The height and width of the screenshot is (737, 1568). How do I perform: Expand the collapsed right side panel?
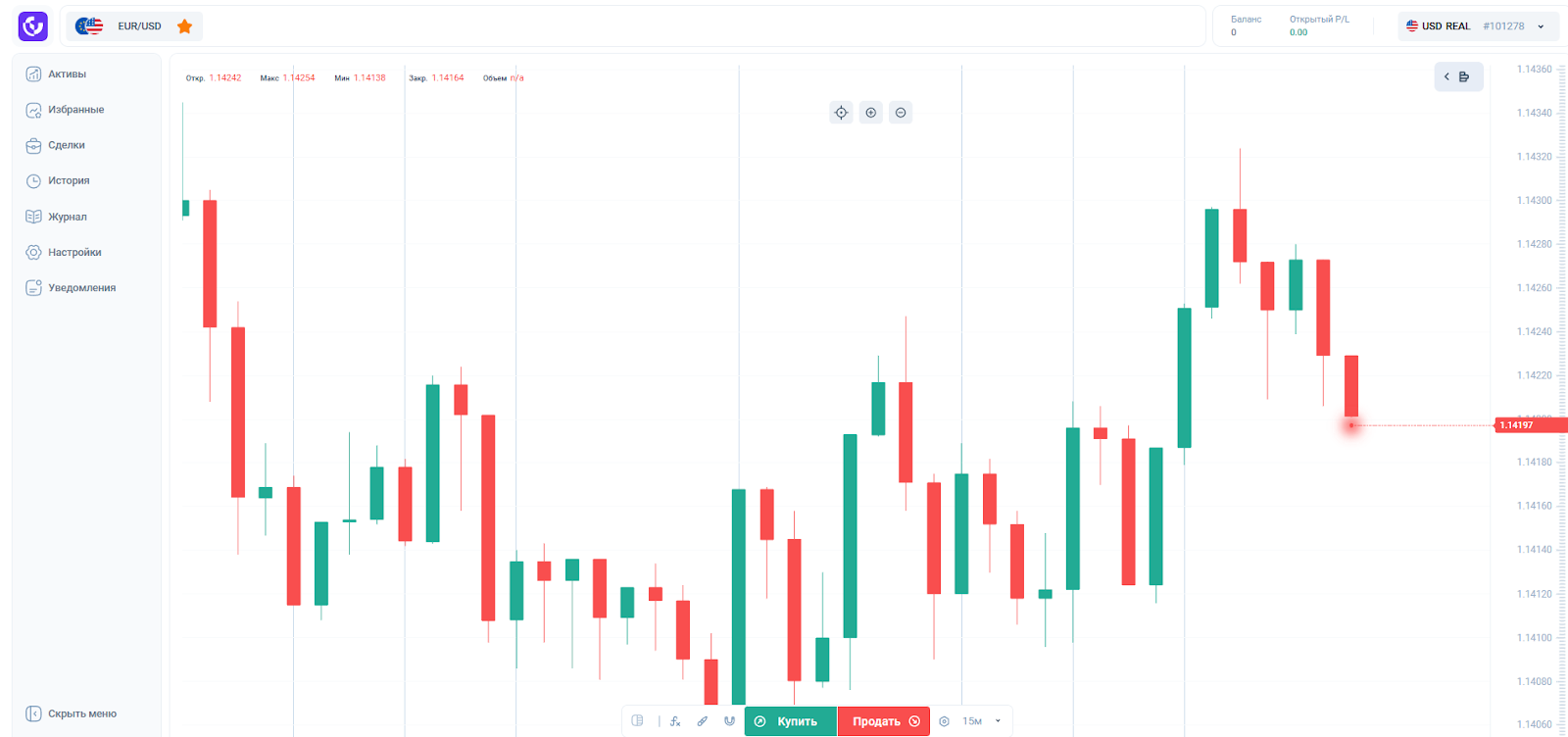tap(1457, 76)
